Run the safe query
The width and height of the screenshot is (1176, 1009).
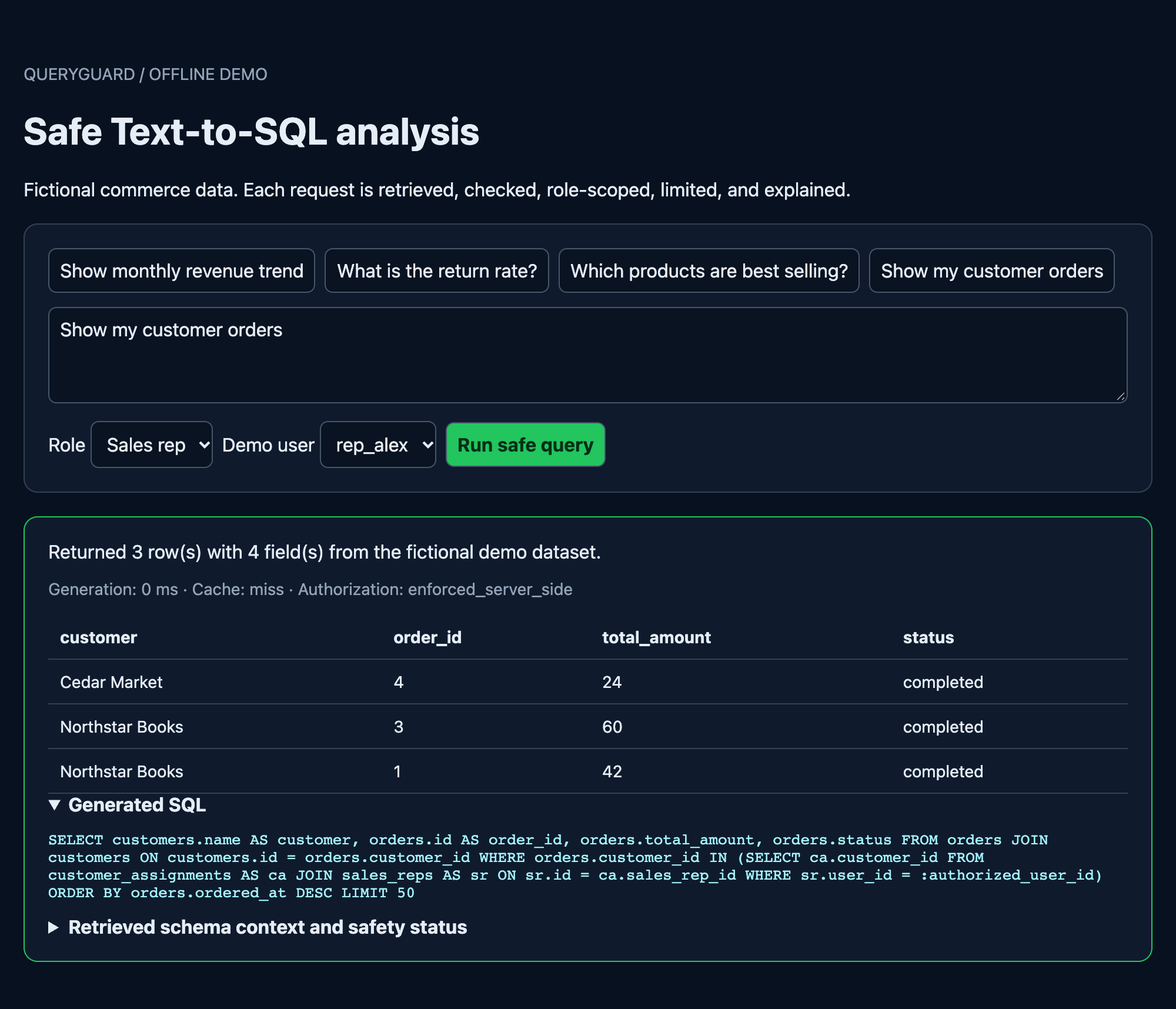pyautogui.click(x=526, y=445)
